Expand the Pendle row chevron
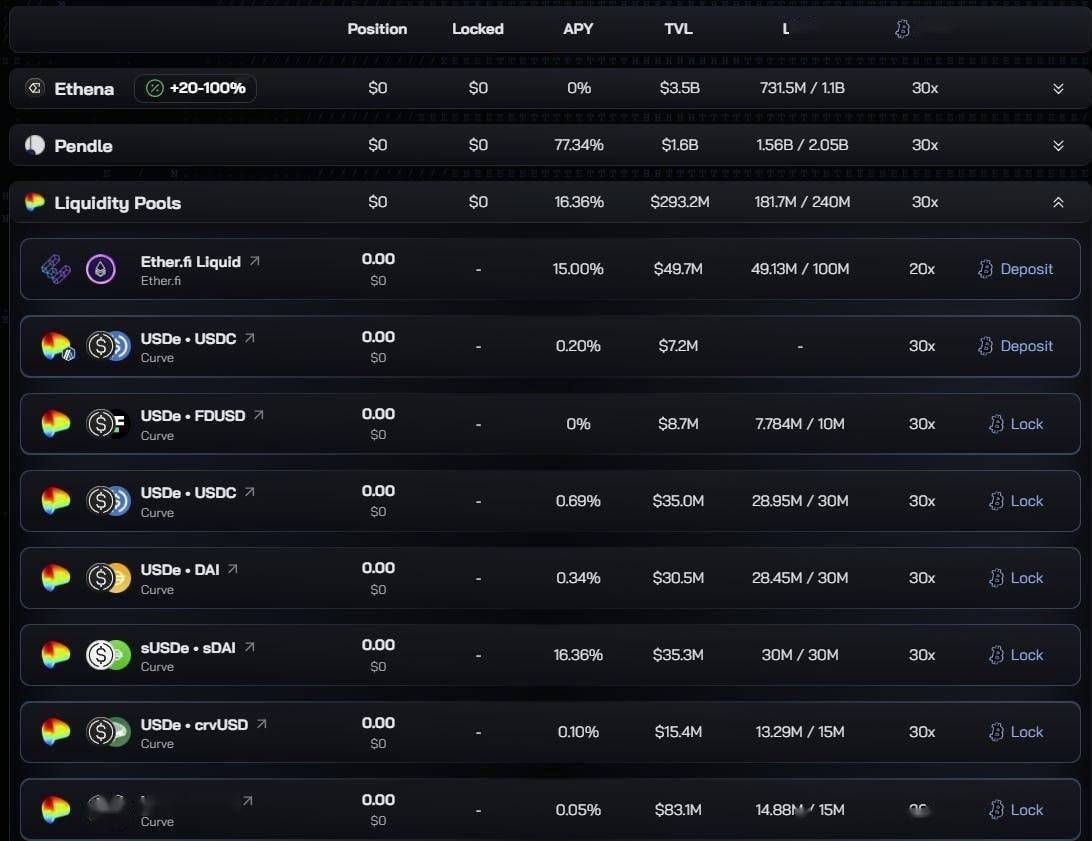 point(1058,146)
